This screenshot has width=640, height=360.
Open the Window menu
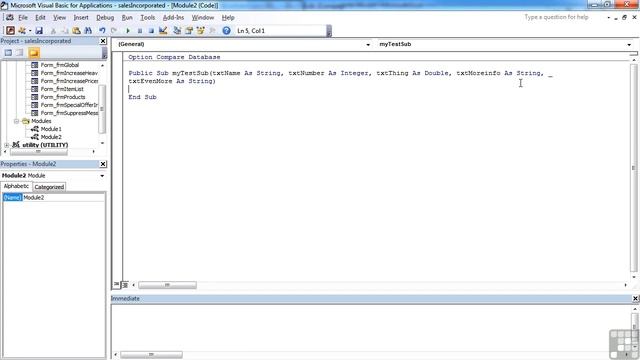click(x=203, y=18)
